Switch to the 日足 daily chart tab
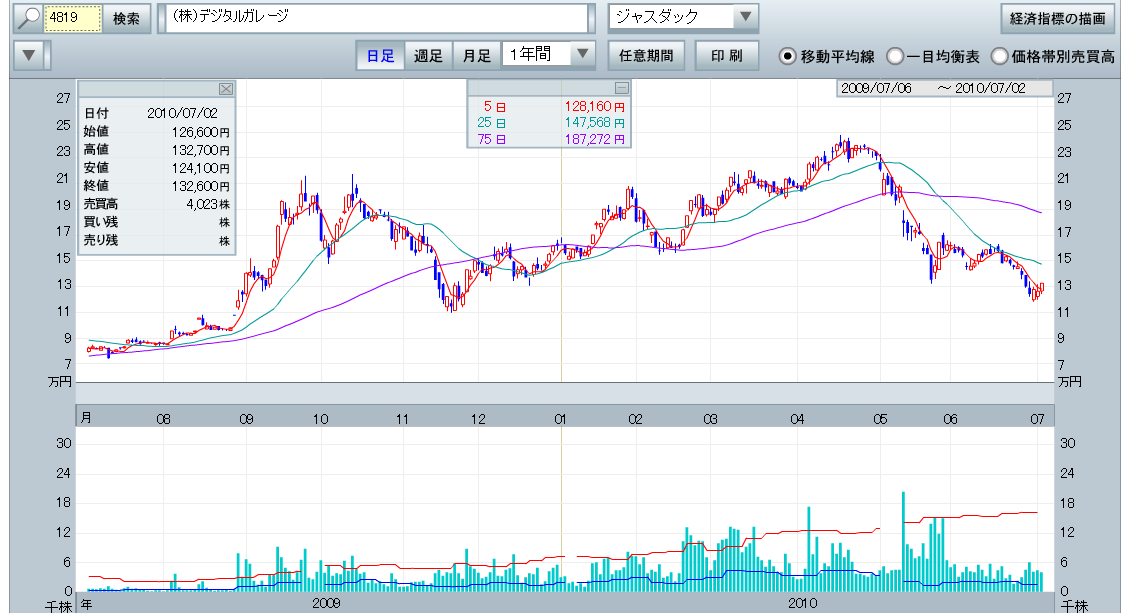 click(x=380, y=56)
